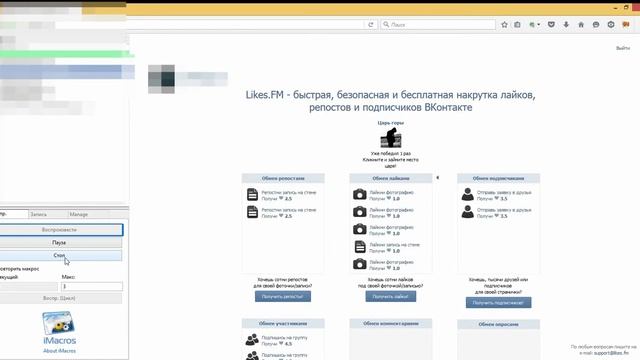
Task: Click second 'Отправь заявку в друзья' task link
Action: pos(504,210)
